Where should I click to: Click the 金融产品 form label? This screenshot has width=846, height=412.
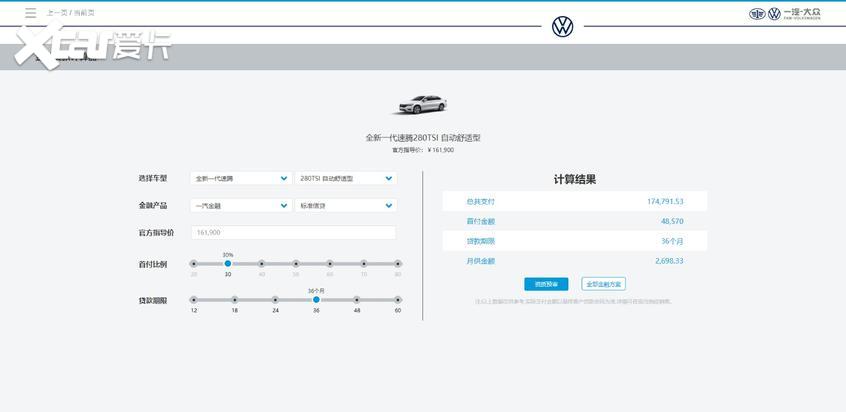153,205
